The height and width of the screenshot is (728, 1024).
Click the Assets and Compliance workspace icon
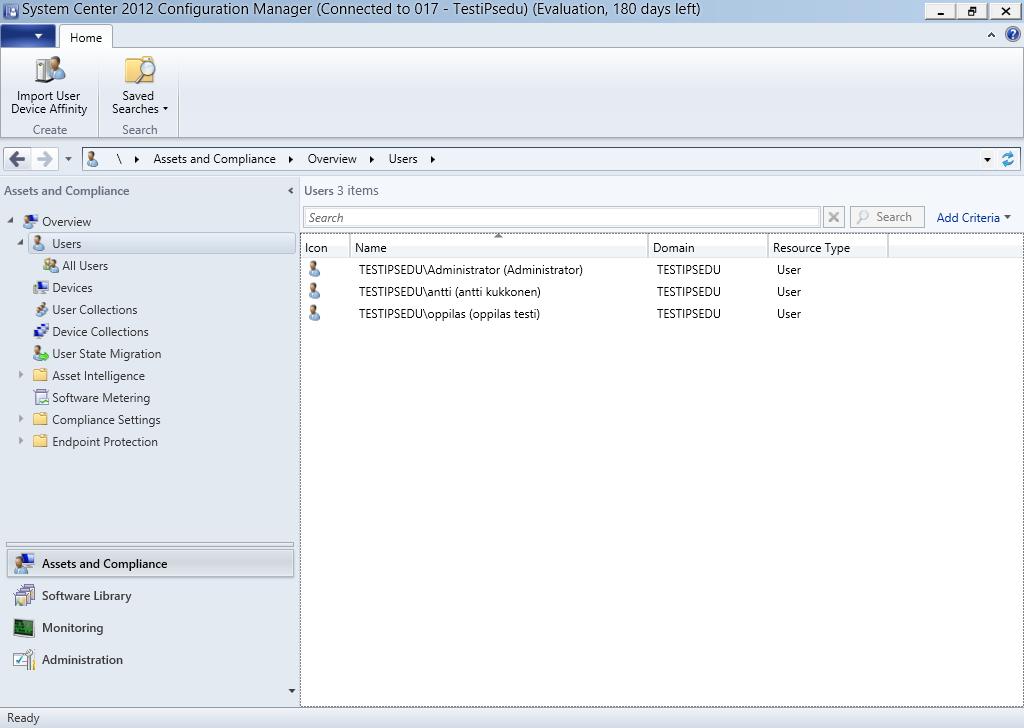24,563
